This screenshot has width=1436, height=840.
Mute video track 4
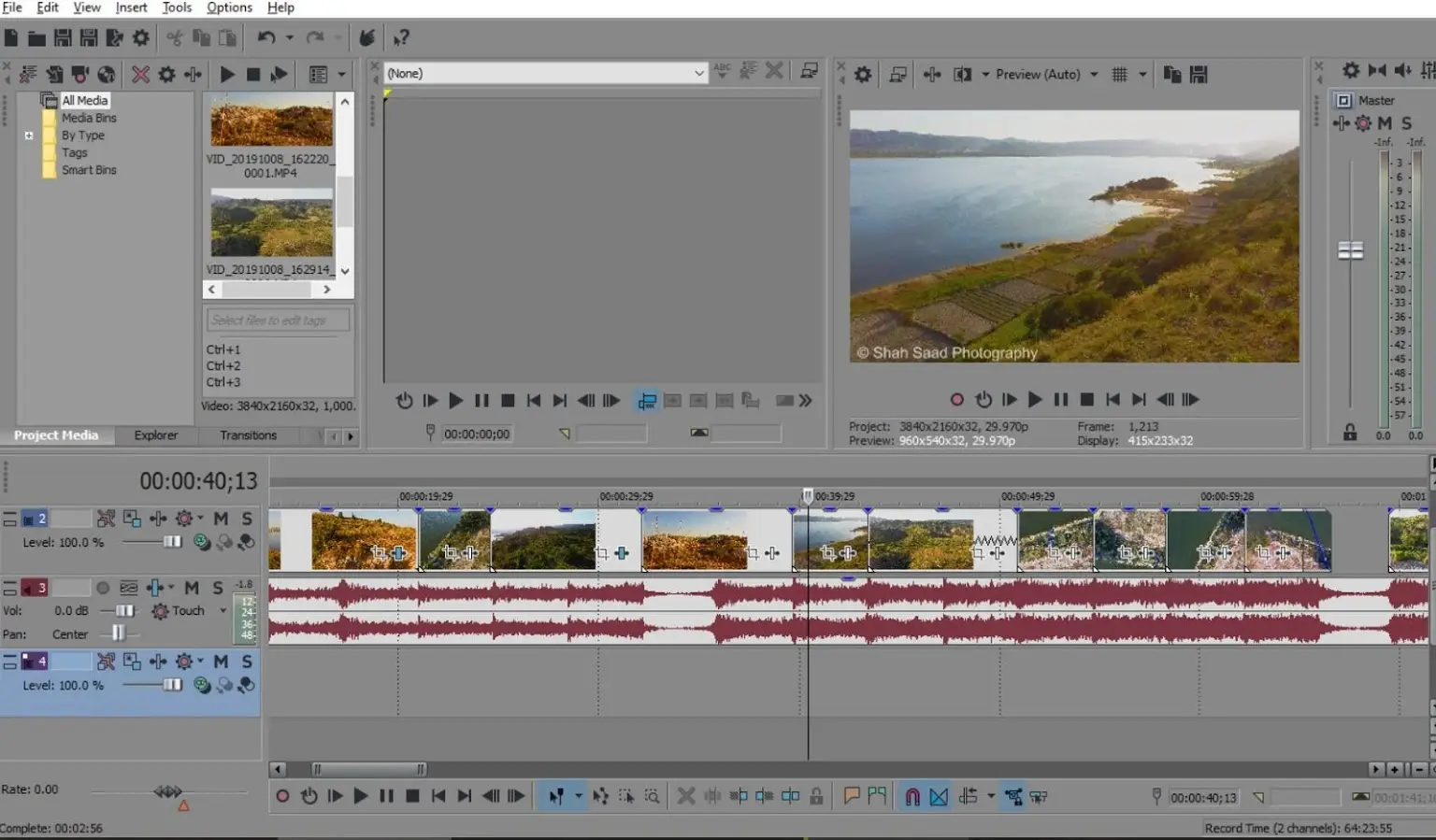[x=221, y=662]
